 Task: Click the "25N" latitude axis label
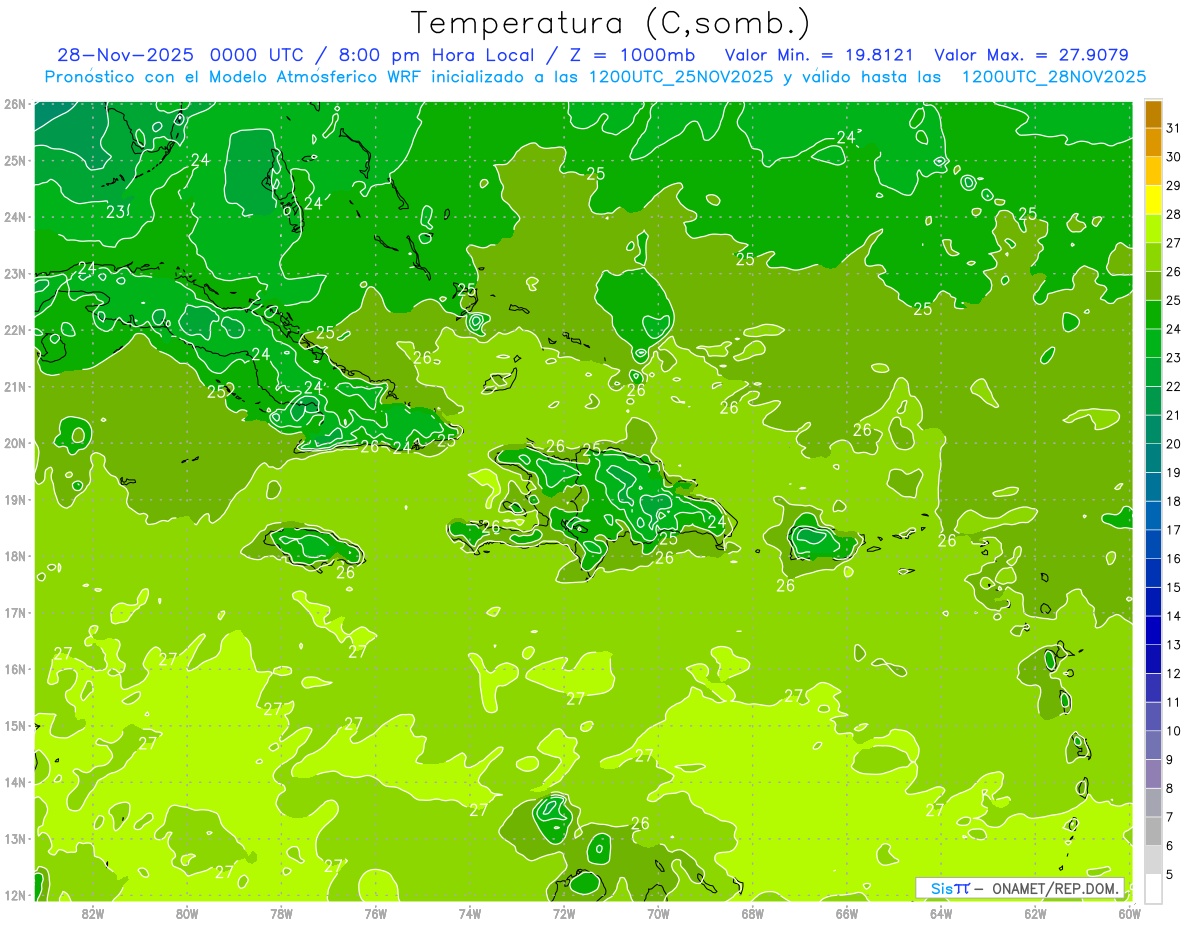pos(14,161)
